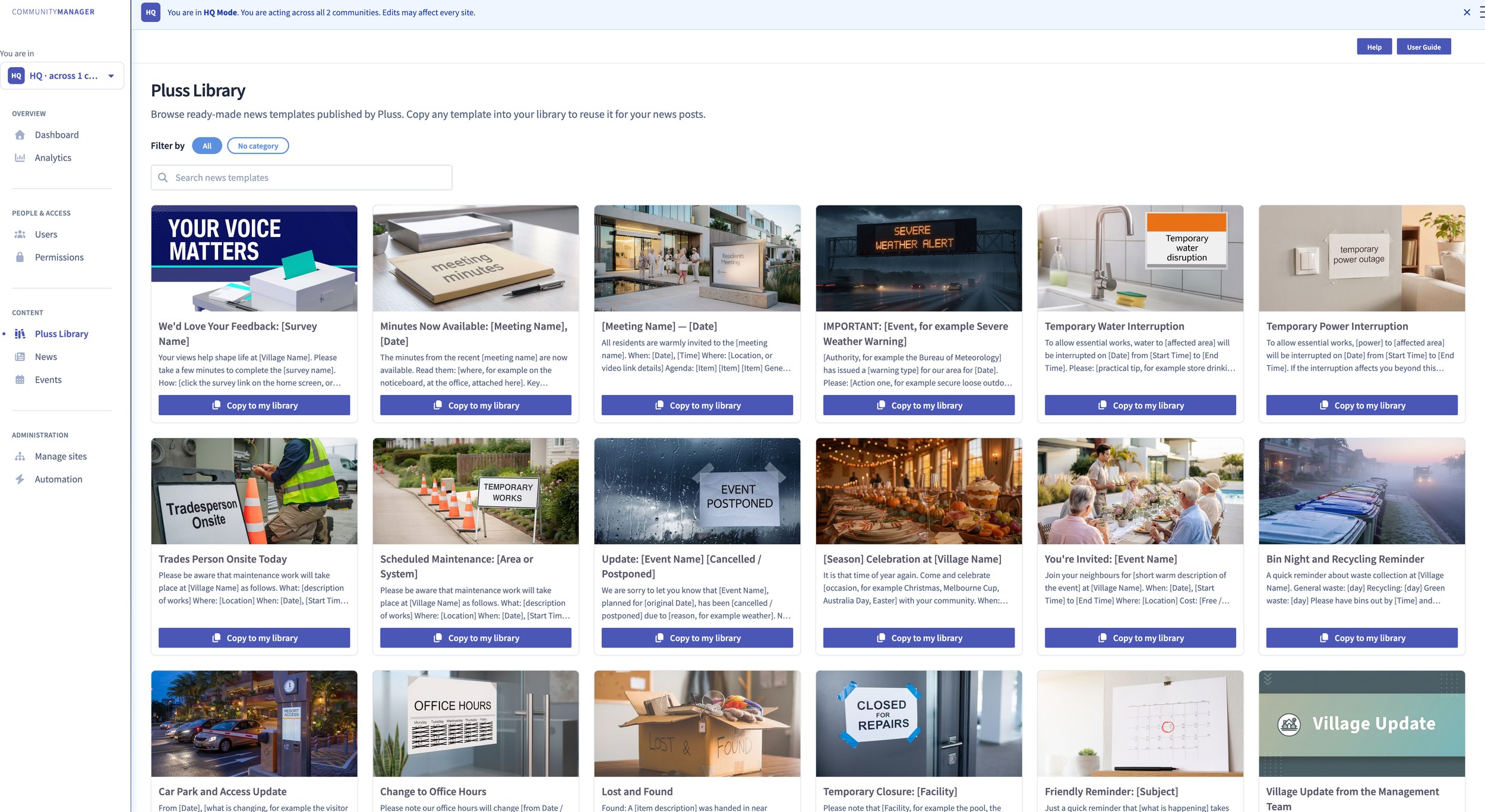Click the Permissions lock icon

(x=20, y=257)
